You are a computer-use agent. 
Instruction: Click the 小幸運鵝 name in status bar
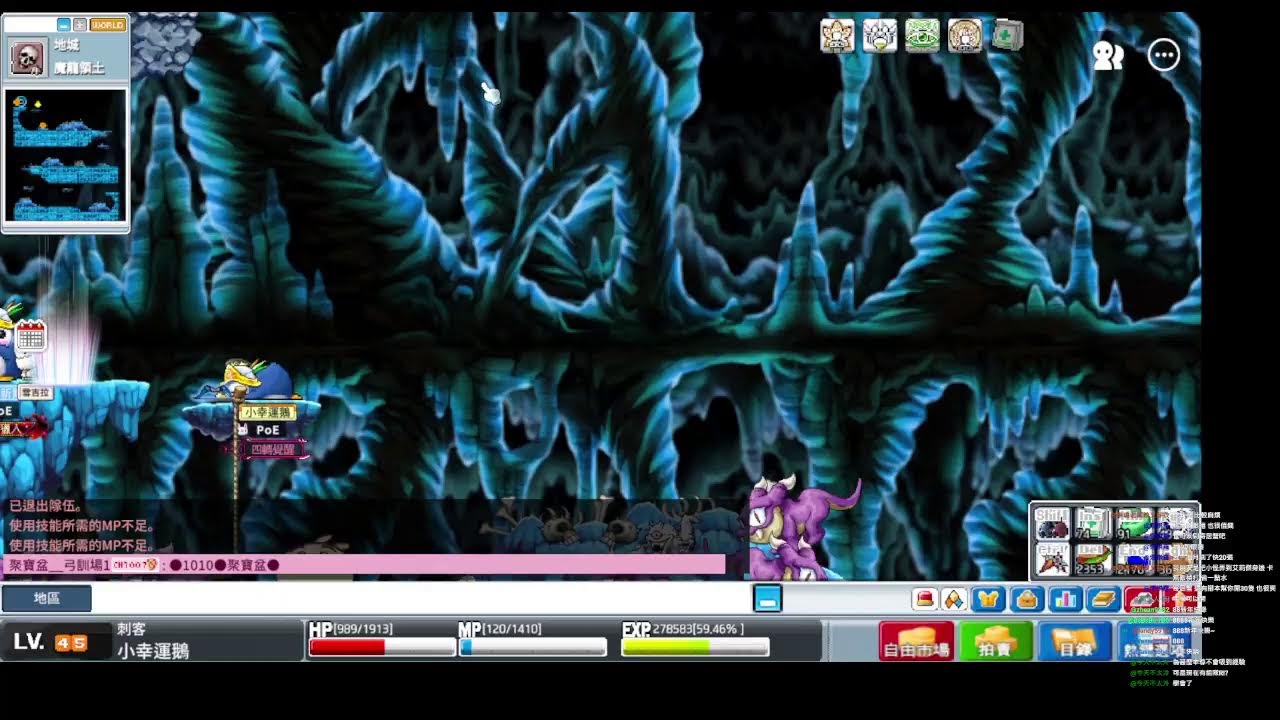pos(153,650)
